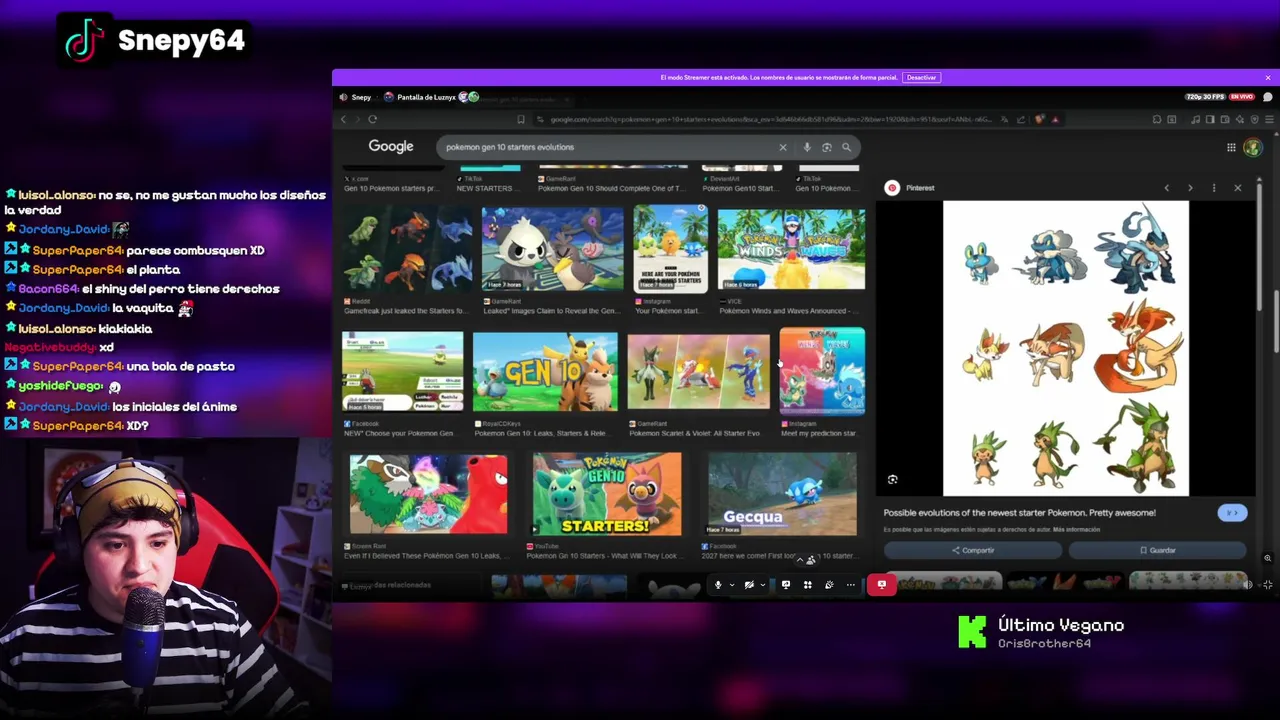The image size is (1280, 720).
Task: Click the stream volume icon
Action: click(1247, 585)
